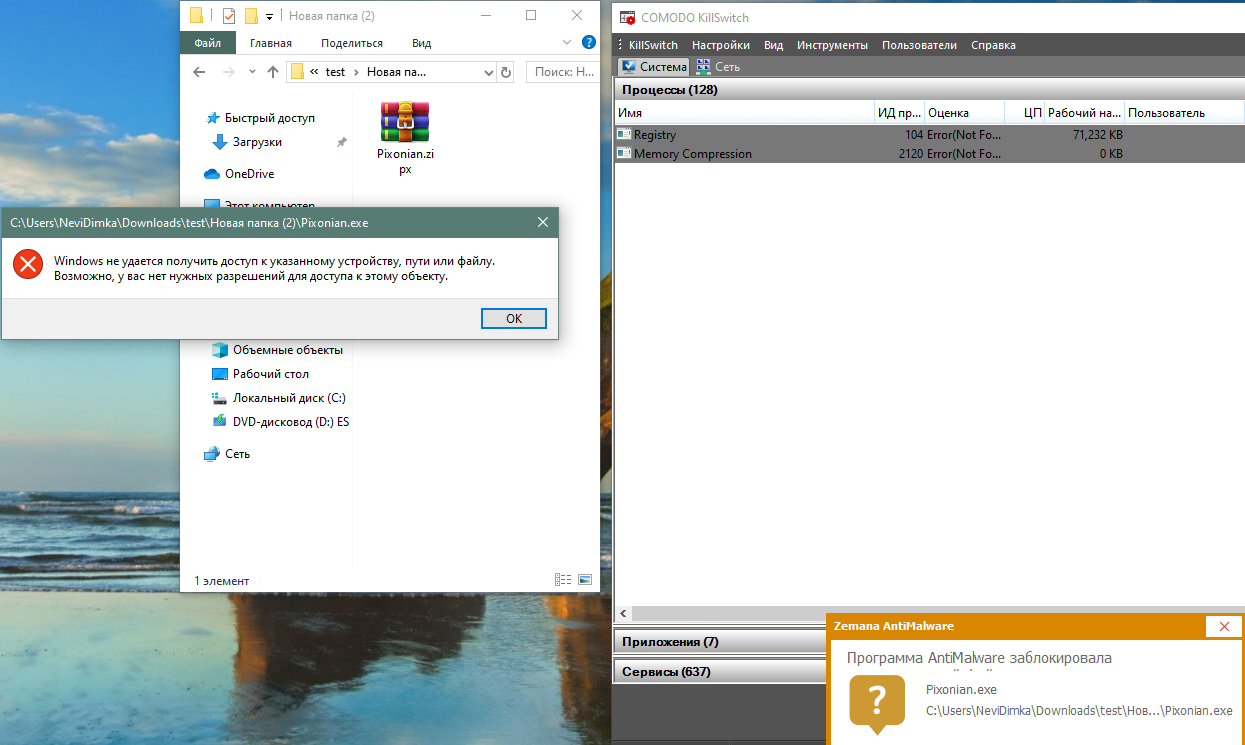Image resolution: width=1245 pixels, height=745 pixels.
Task: Select the Memory Compression process row
Action: pos(929,154)
